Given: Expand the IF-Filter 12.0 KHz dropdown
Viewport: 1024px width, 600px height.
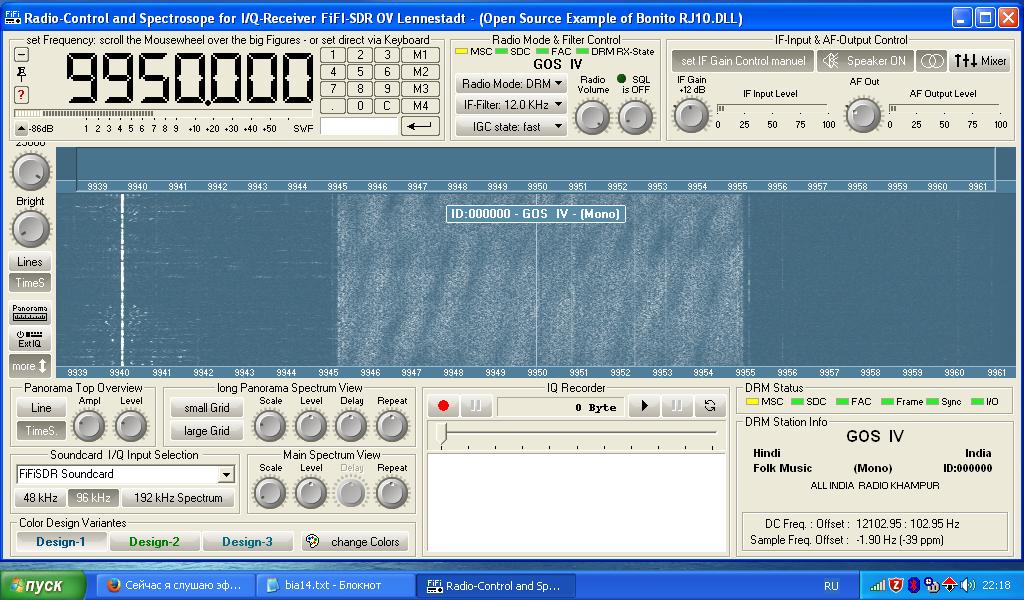Looking at the screenshot, I should pos(511,104).
